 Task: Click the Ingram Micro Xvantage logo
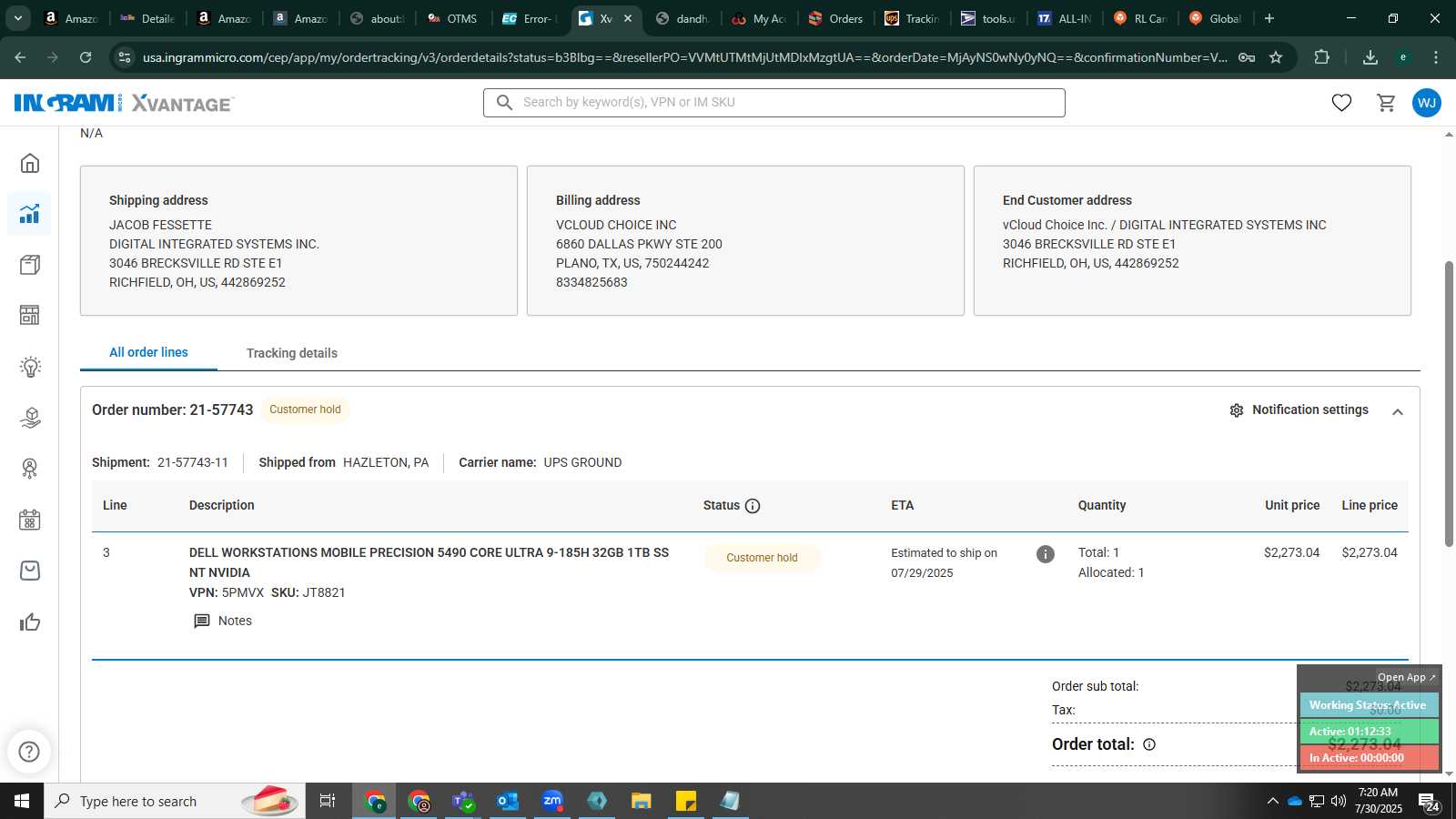[x=124, y=103]
